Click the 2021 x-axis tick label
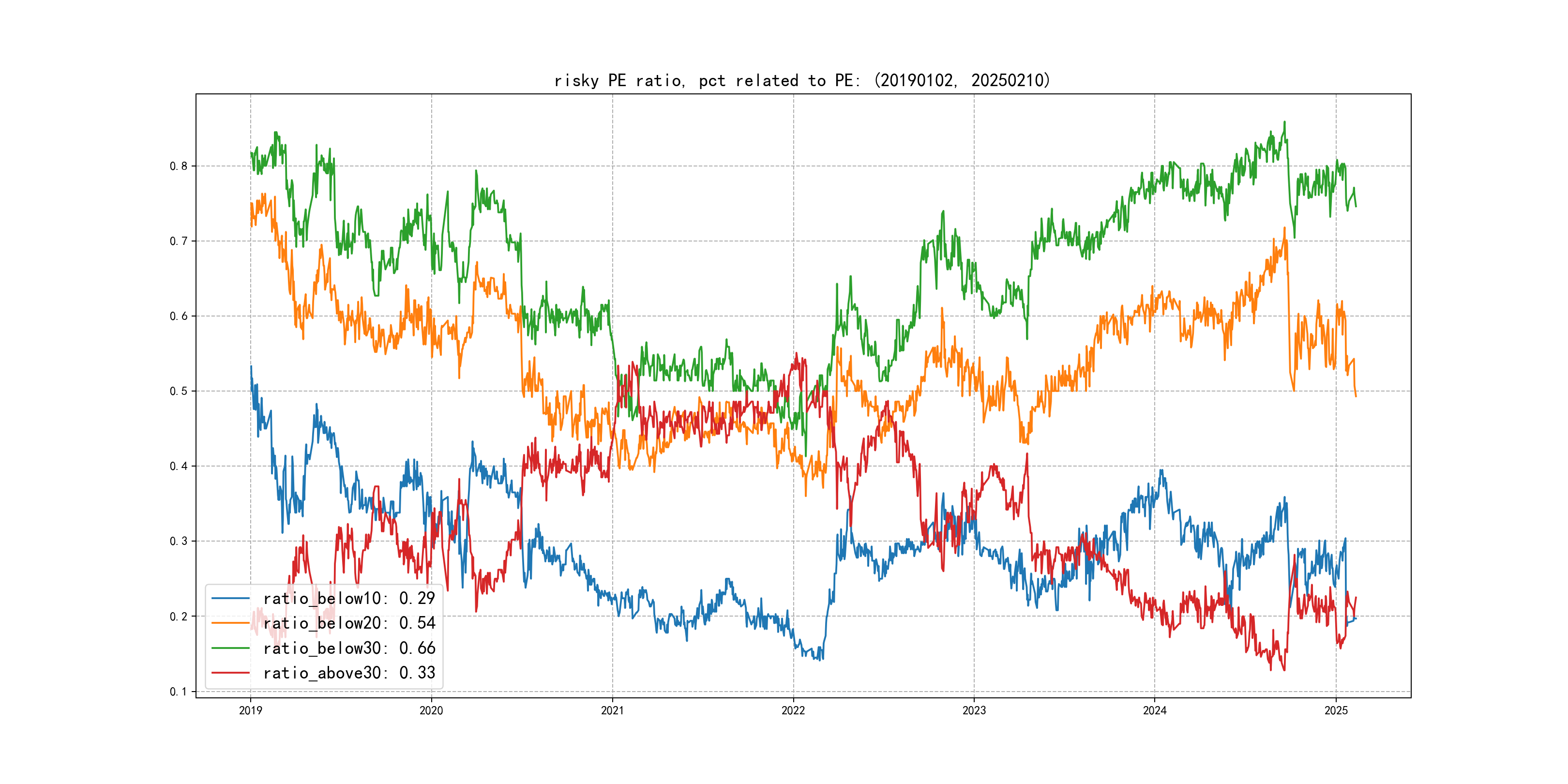Viewport: 1568px width, 784px height. point(612,710)
